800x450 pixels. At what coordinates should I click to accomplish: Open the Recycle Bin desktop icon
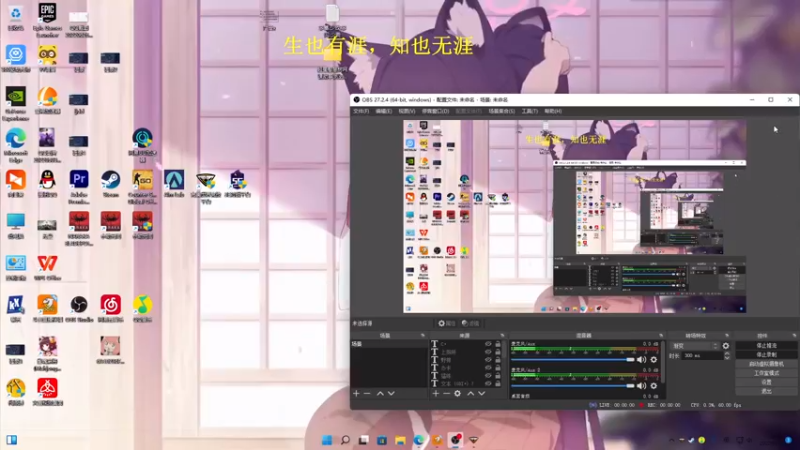[x=16, y=17]
